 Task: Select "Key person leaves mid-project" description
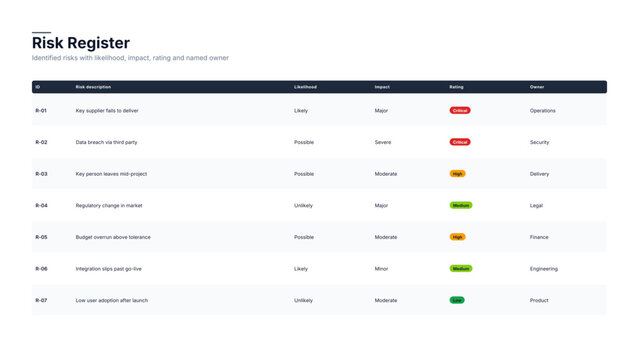click(x=111, y=174)
